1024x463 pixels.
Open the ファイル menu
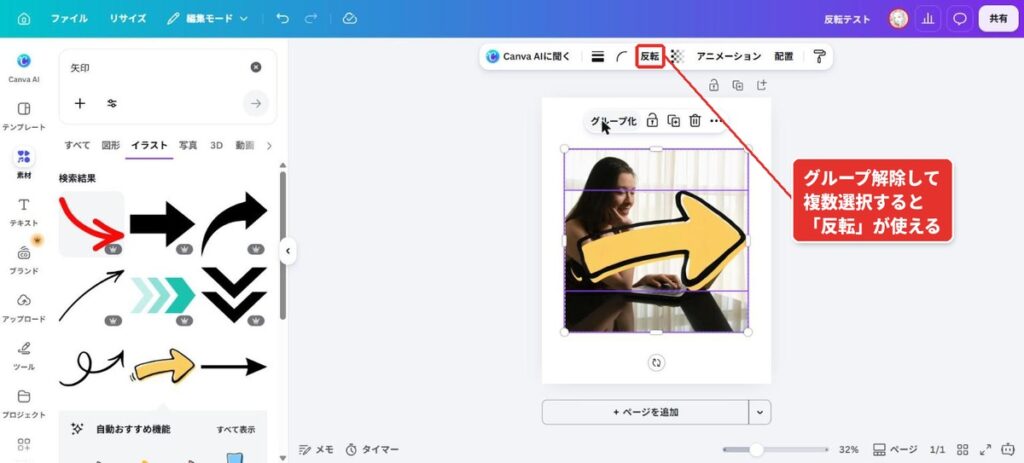click(69, 19)
